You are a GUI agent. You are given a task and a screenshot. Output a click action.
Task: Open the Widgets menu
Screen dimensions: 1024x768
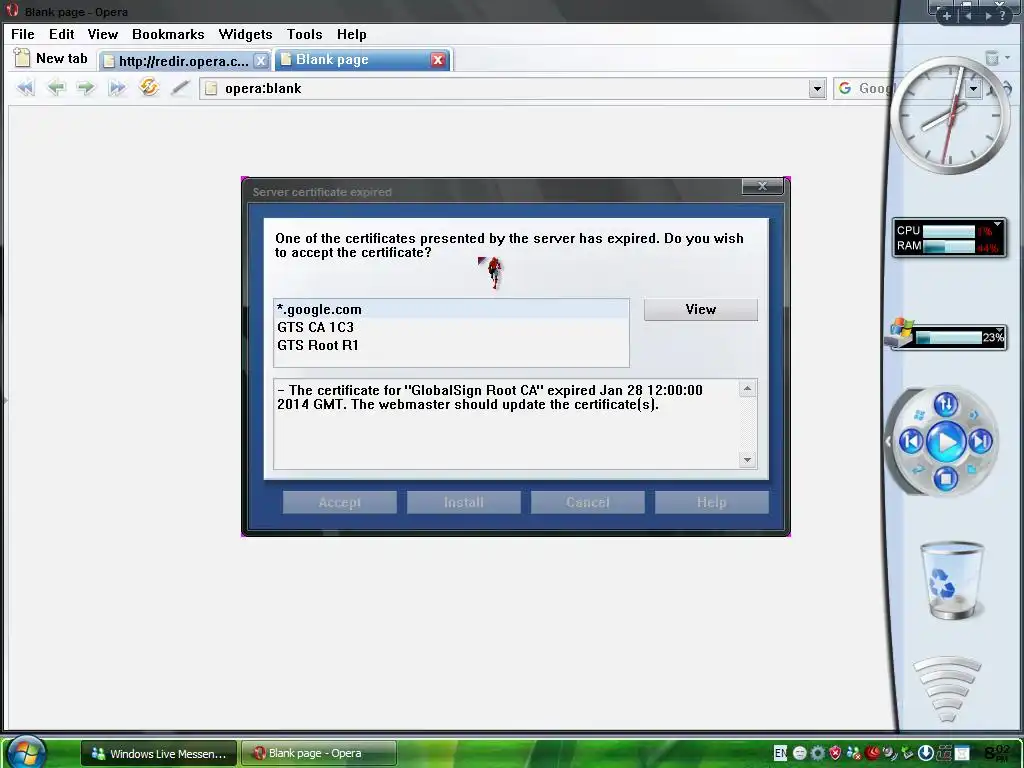tap(245, 34)
